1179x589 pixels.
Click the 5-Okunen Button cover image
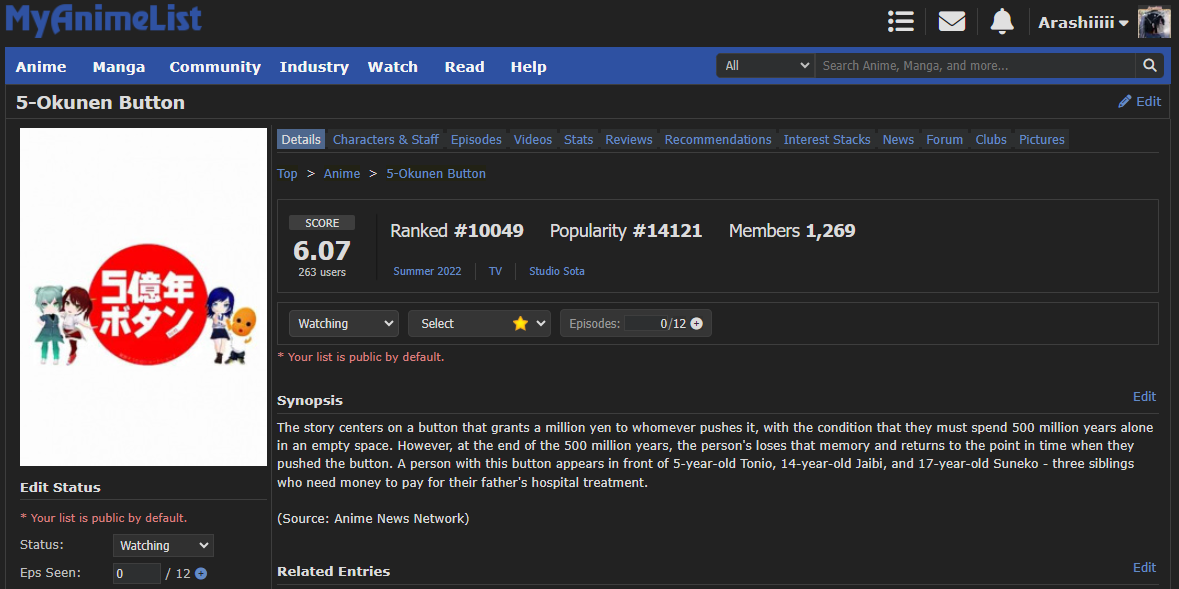[x=144, y=297]
